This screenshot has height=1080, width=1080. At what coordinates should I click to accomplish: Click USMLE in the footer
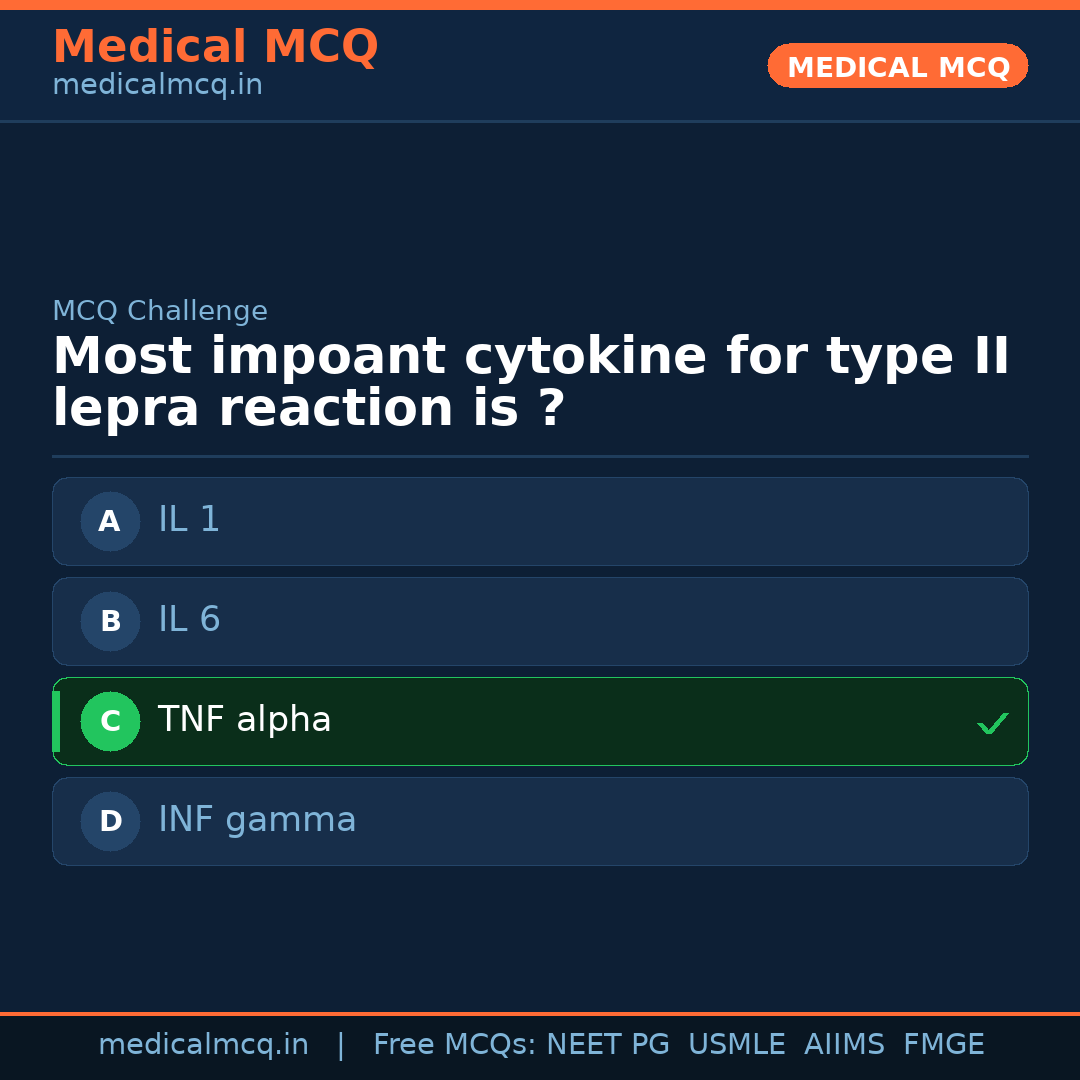pos(736,1045)
